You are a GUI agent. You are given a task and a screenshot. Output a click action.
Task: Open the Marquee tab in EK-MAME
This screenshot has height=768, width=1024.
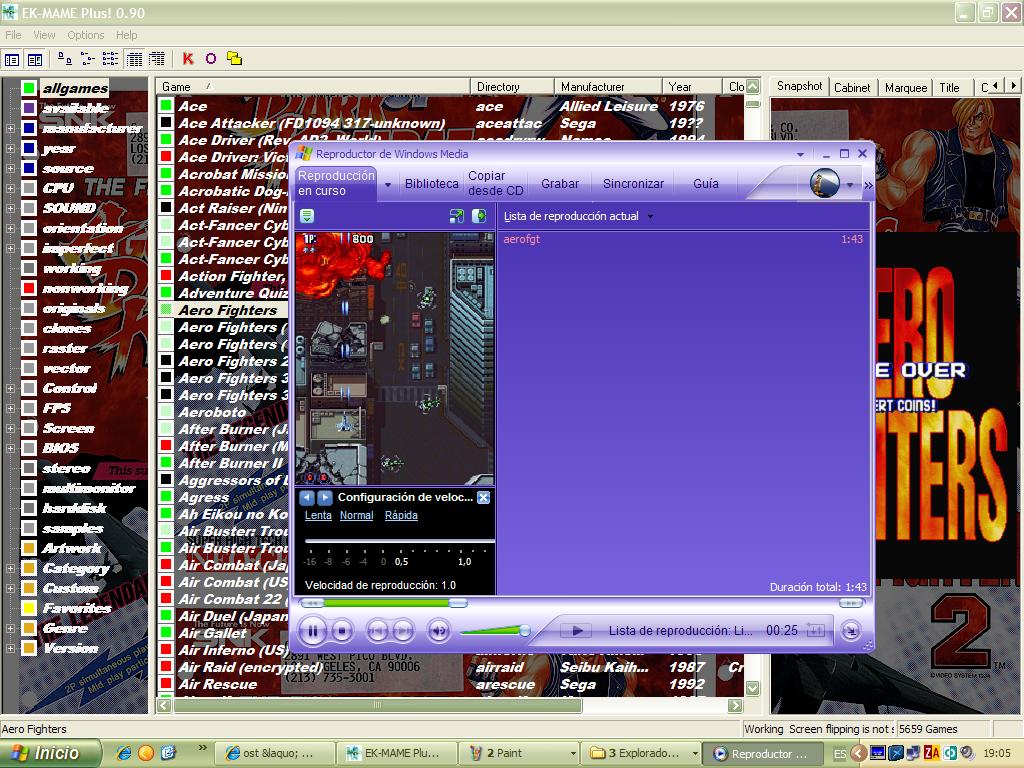pos(906,88)
